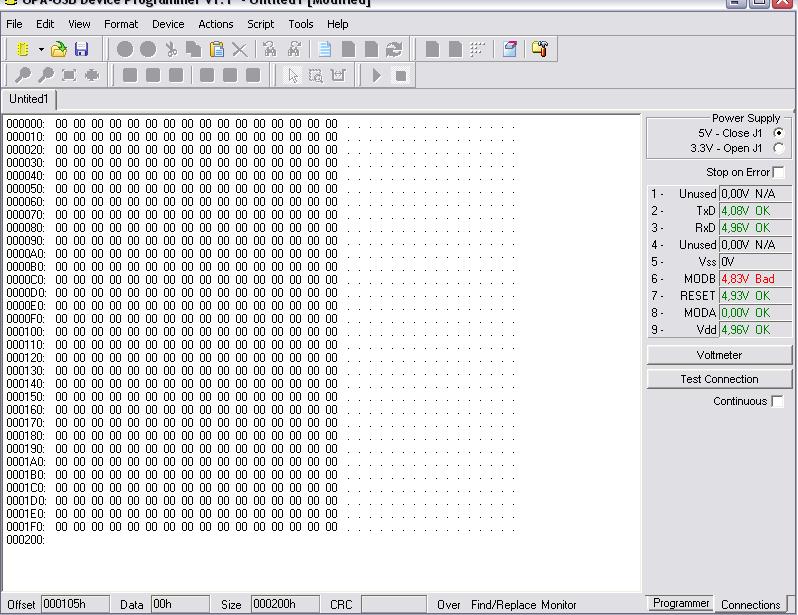Click the blue lined document icon
798x615 pixels.
coord(325,49)
